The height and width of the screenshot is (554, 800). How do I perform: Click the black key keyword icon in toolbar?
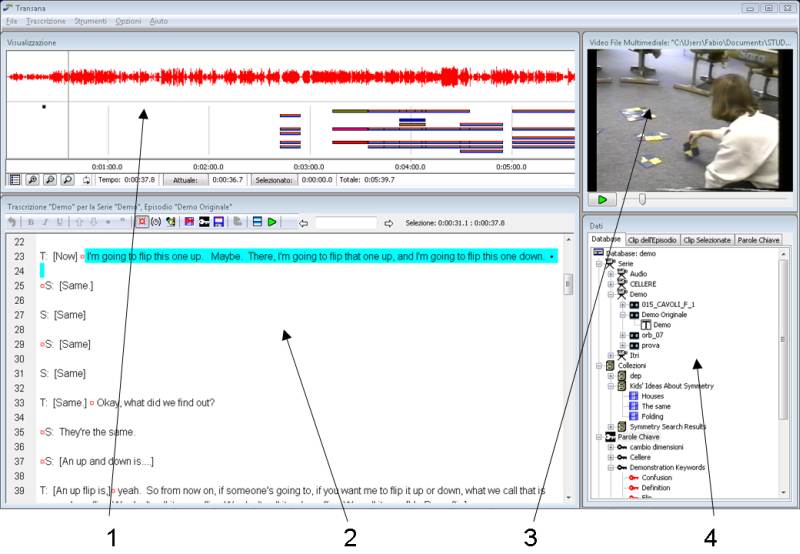204,222
